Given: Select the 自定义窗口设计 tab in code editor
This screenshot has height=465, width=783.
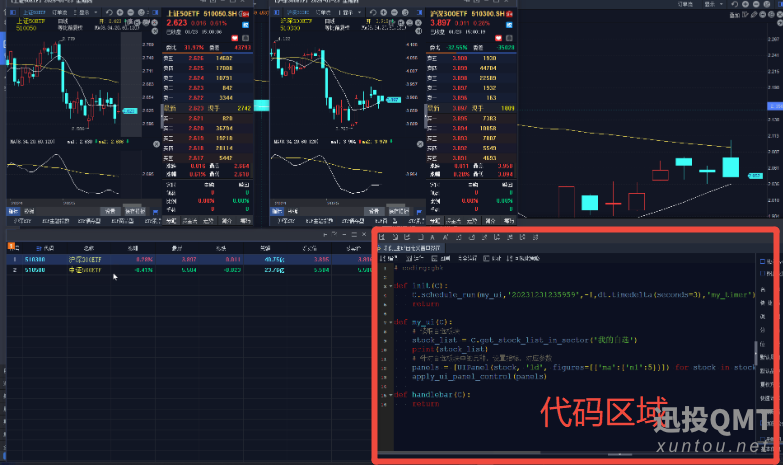Looking at the screenshot, I should (x=411, y=248).
